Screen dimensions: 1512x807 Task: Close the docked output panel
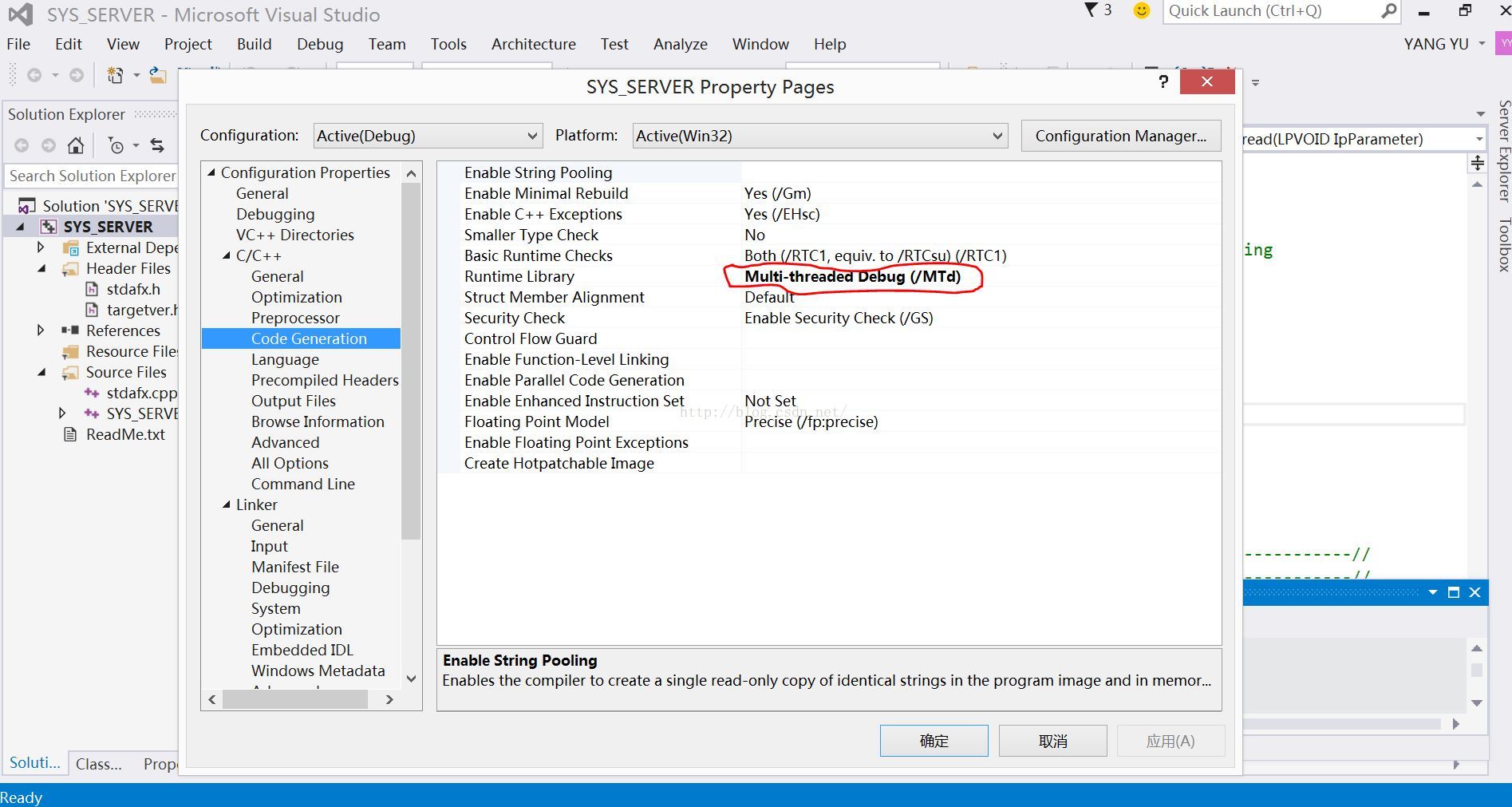[1474, 592]
